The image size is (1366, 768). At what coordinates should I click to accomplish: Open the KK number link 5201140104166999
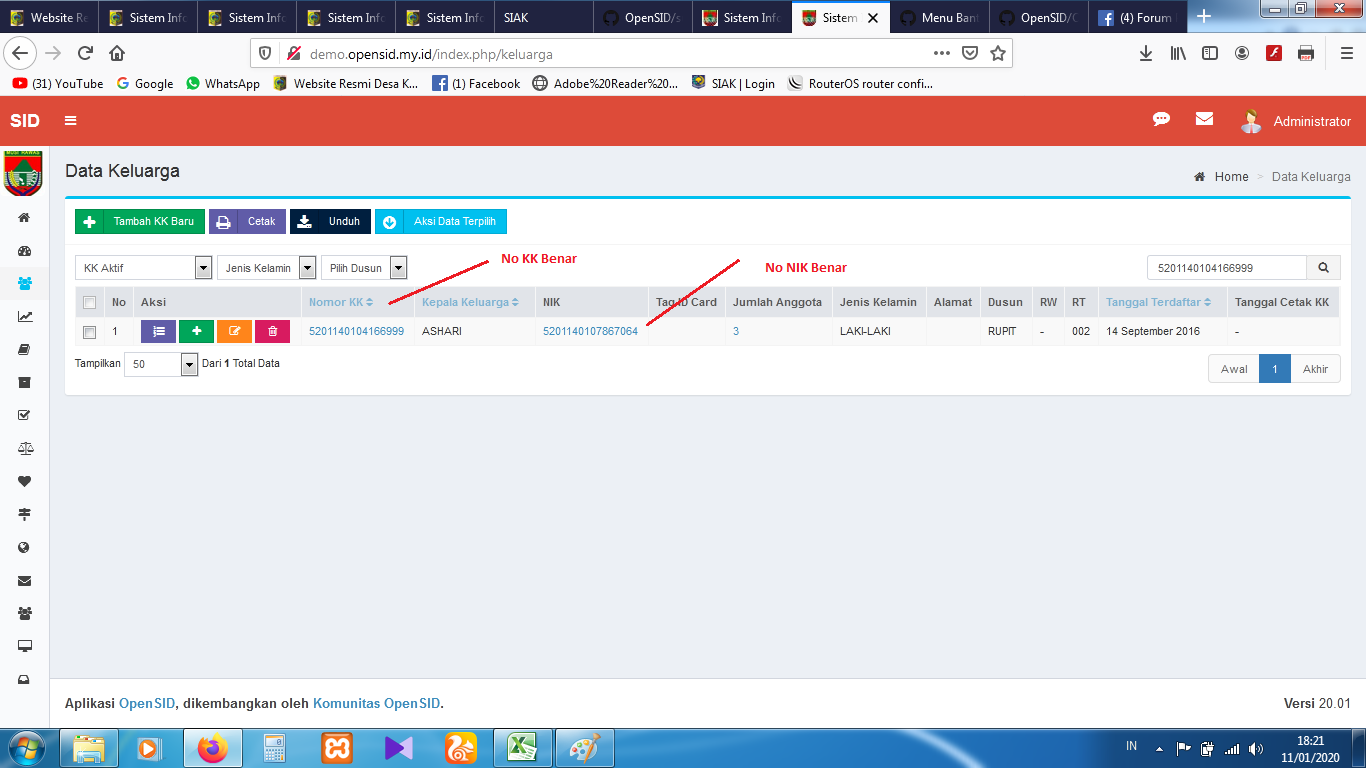[356, 331]
